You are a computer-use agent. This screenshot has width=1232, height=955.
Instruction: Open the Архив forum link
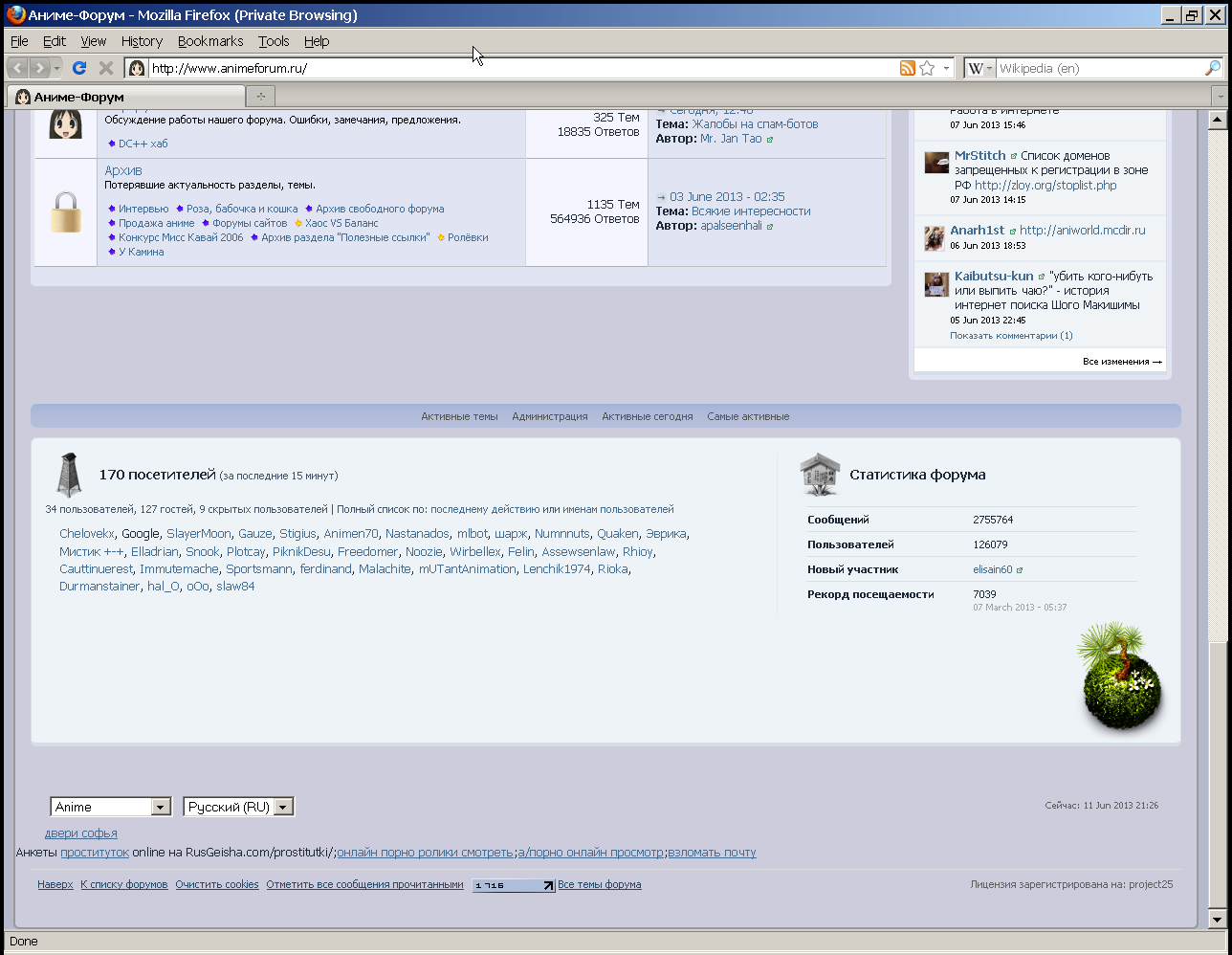(x=123, y=170)
